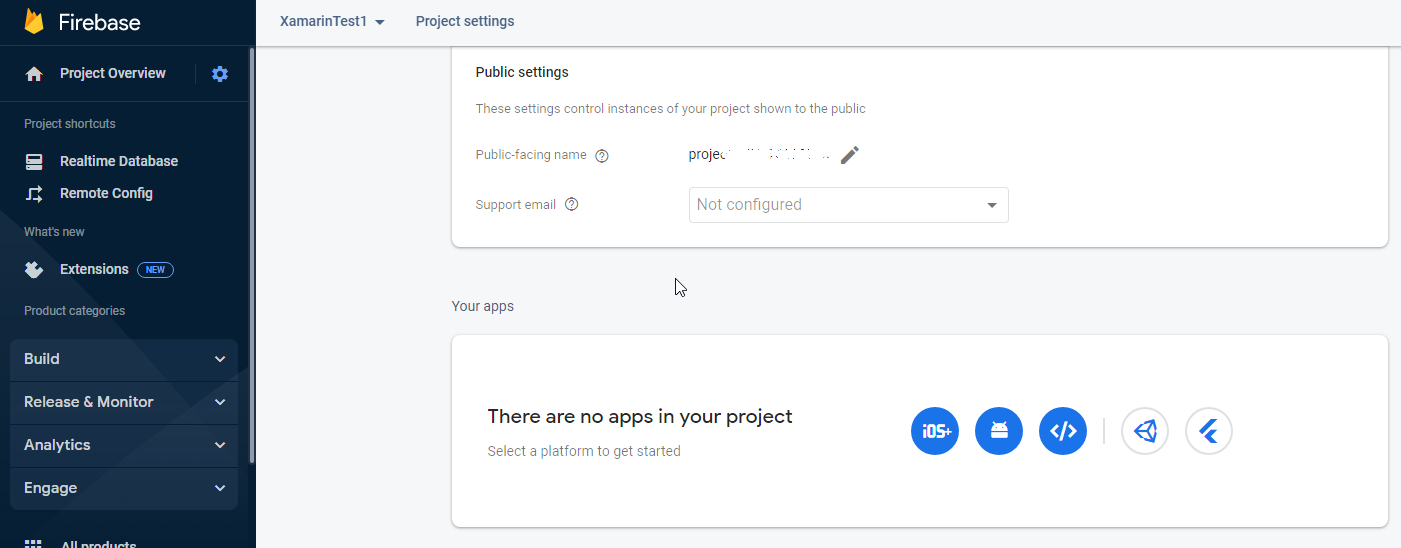Image resolution: width=1401 pixels, height=548 pixels.
Task: Add a Web app to project
Action: pos(1063,431)
